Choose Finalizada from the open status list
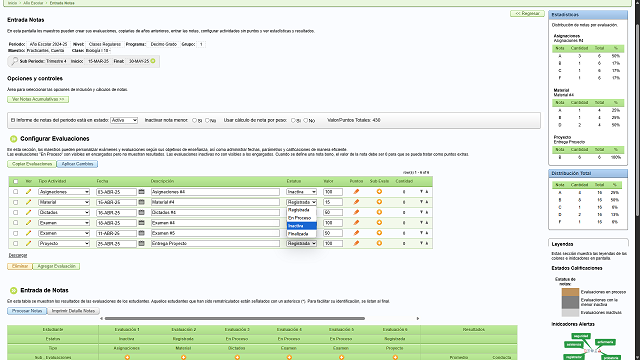This screenshot has width=640, height=360. (301, 234)
